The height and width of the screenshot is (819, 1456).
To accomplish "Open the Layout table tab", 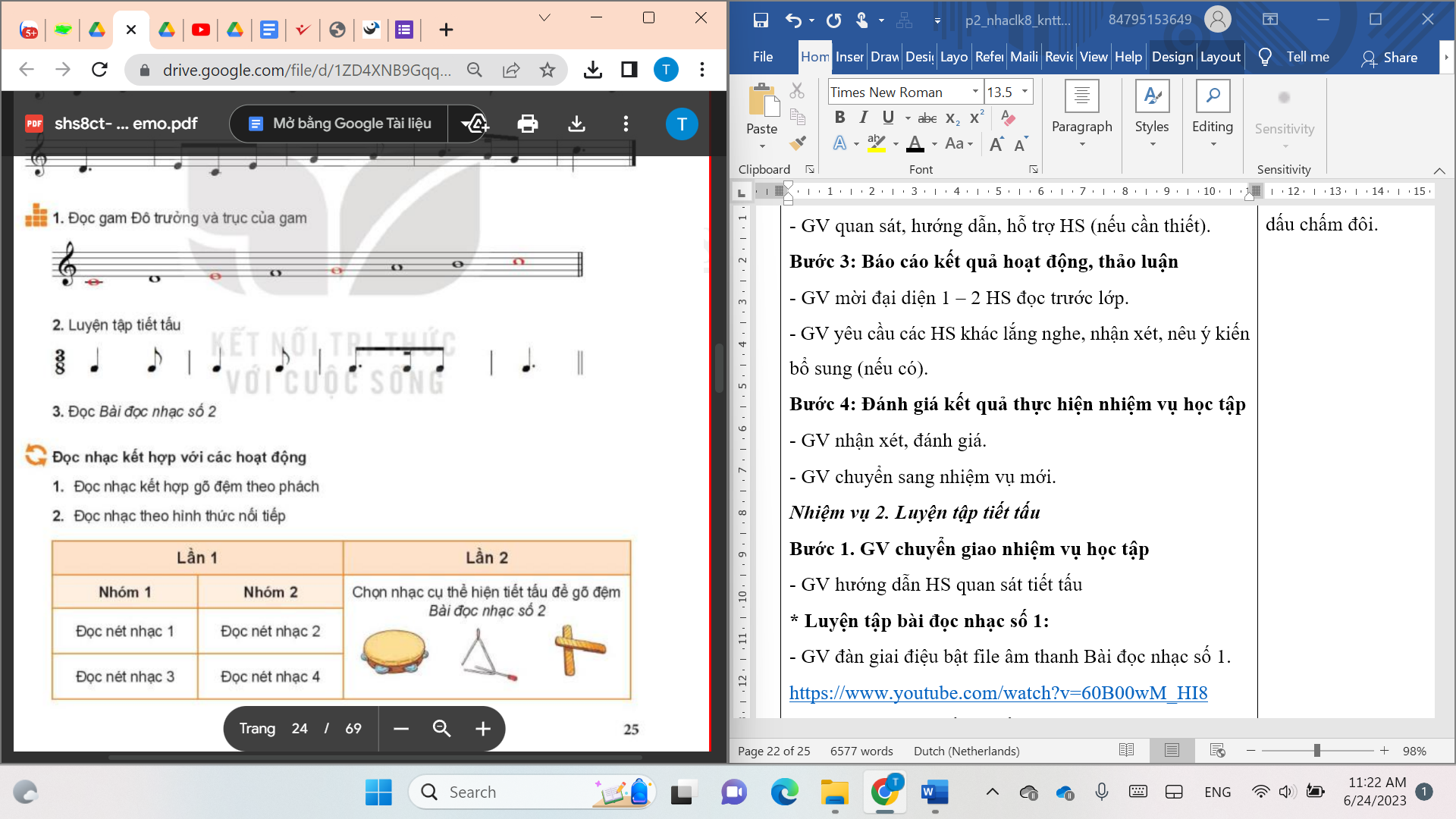I will tap(1220, 57).
